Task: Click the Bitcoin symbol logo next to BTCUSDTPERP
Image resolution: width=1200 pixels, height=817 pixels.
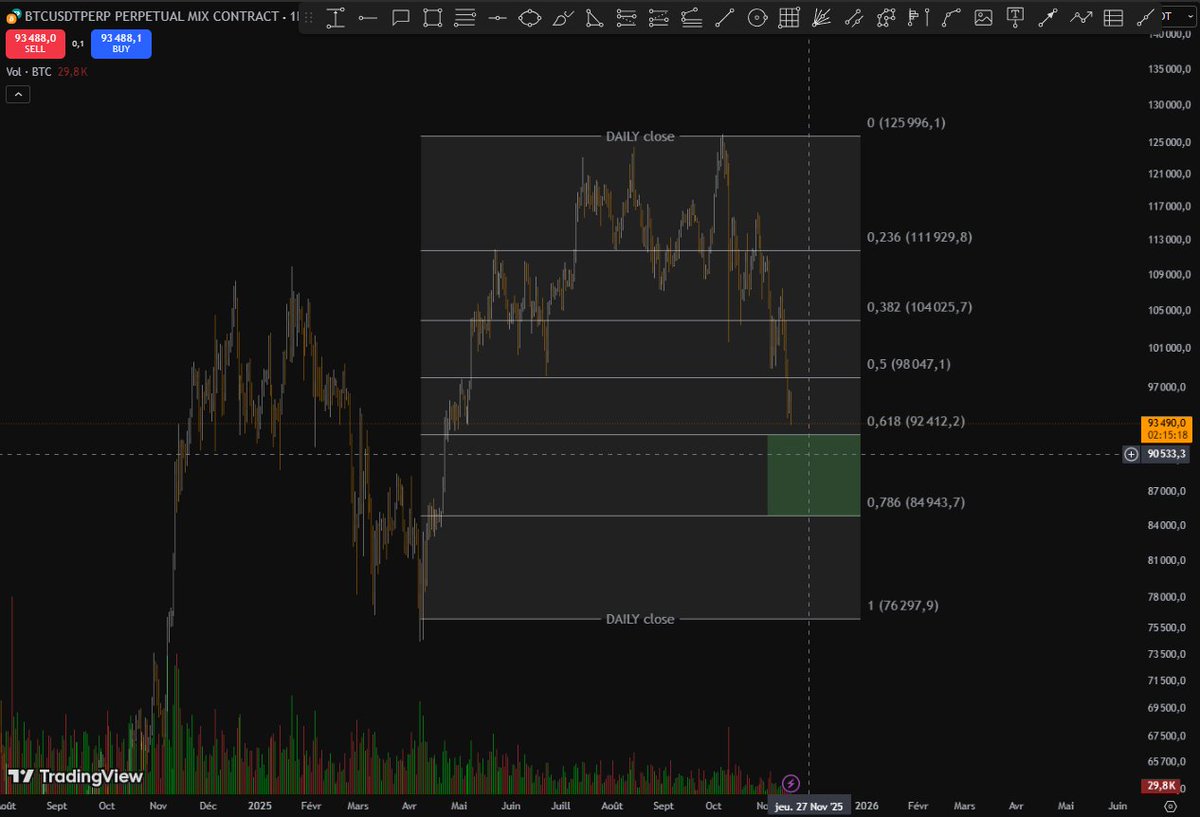Action: click(13, 17)
